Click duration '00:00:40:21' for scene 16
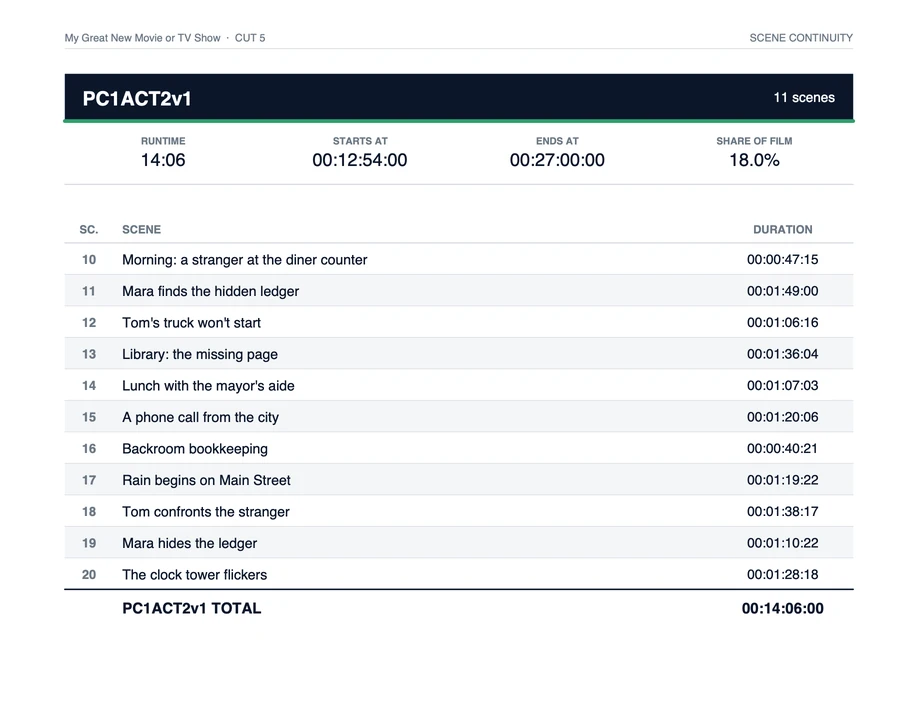The width and height of the screenshot is (918, 705). point(783,449)
